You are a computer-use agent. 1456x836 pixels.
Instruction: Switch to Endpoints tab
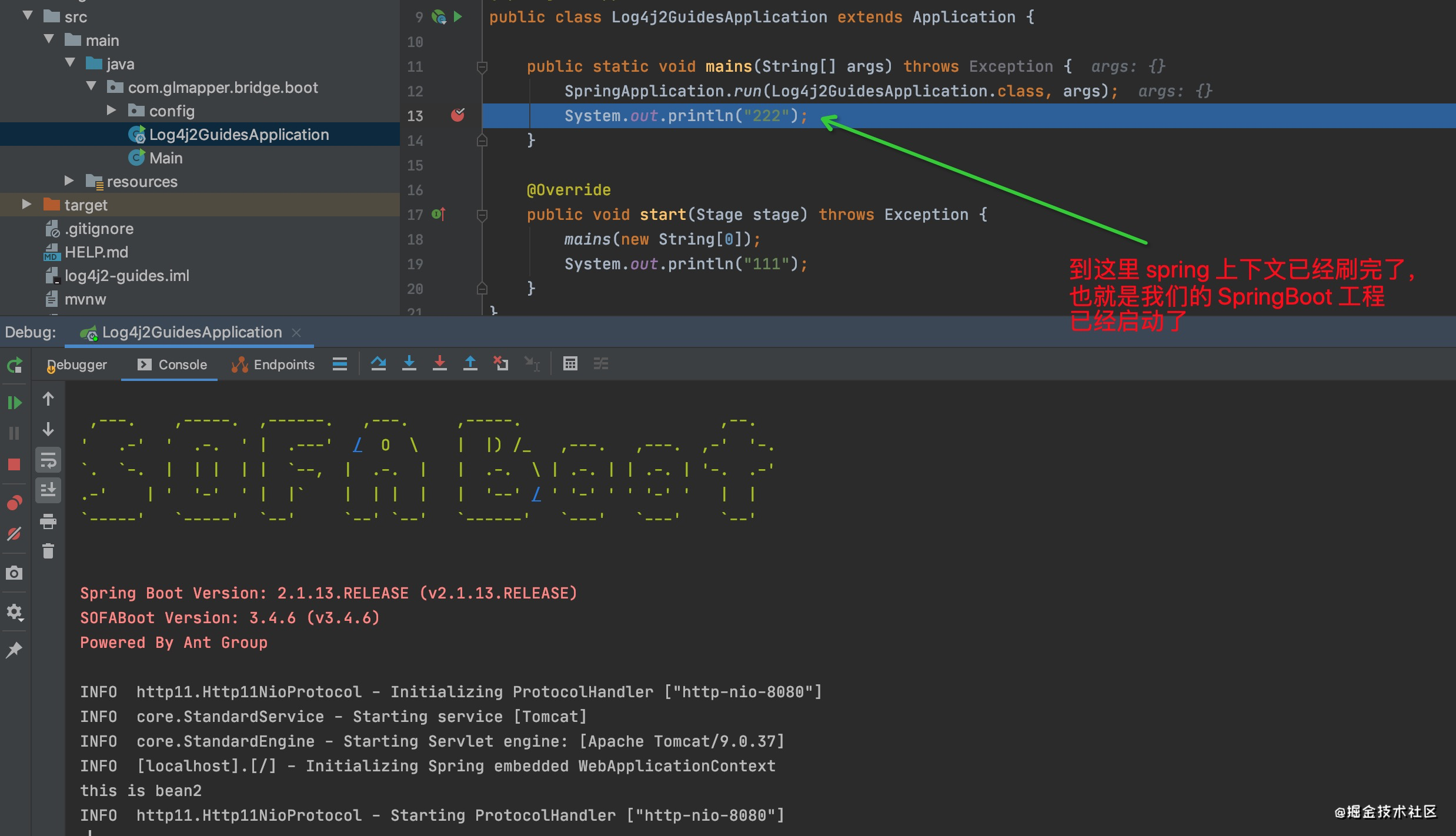273,365
